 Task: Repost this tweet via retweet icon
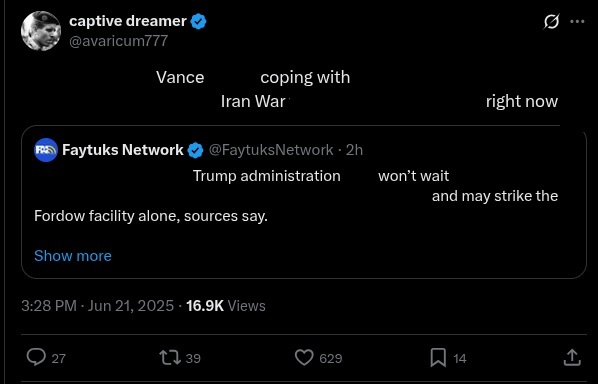(x=168, y=358)
